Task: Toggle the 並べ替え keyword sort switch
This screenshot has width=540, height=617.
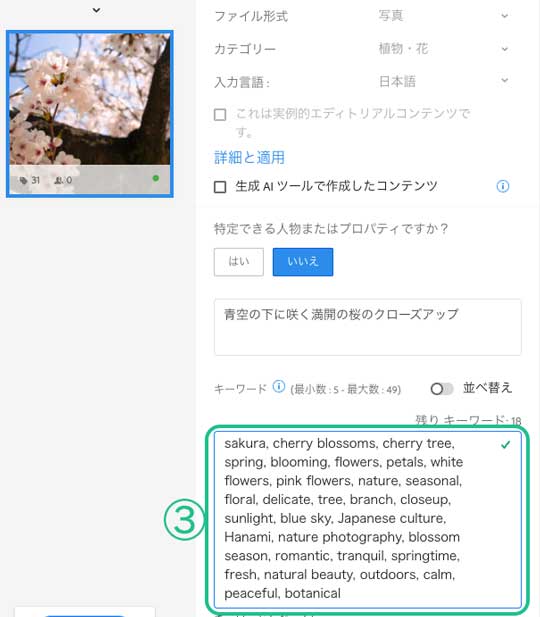Action: pyautogui.click(x=442, y=389)
